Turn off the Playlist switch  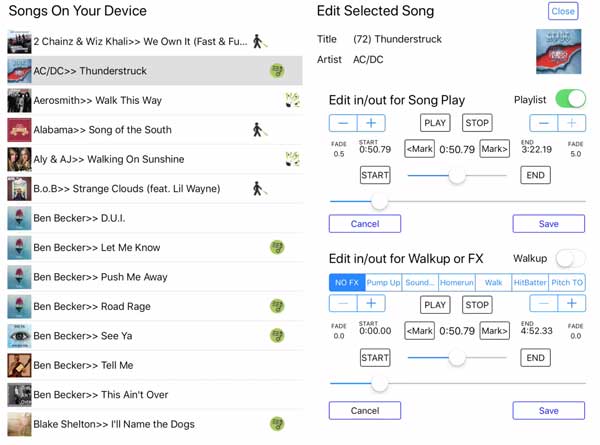(570, 99)
